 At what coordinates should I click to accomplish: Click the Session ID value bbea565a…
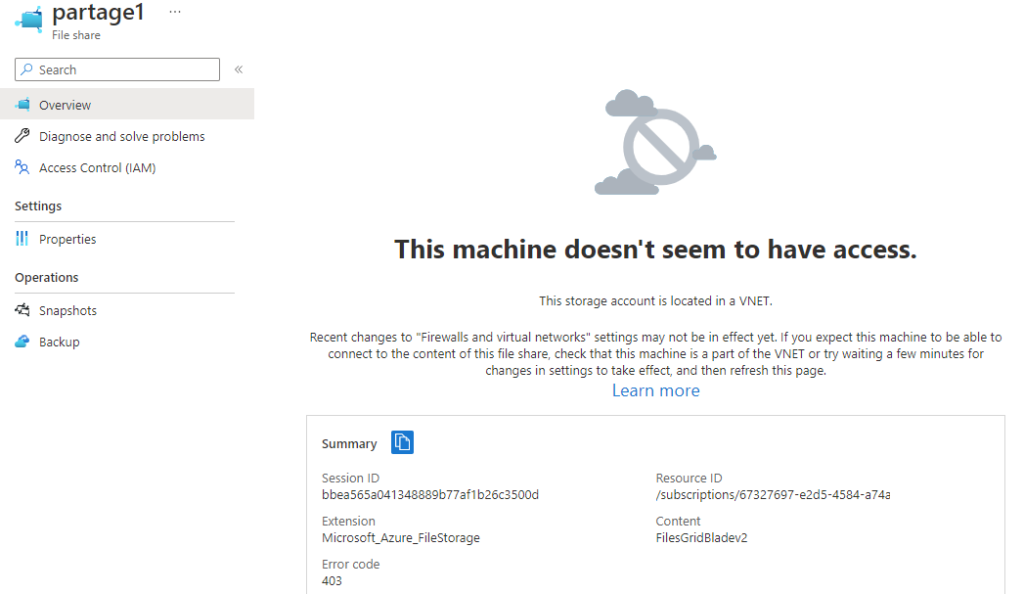tap(430, 495)
